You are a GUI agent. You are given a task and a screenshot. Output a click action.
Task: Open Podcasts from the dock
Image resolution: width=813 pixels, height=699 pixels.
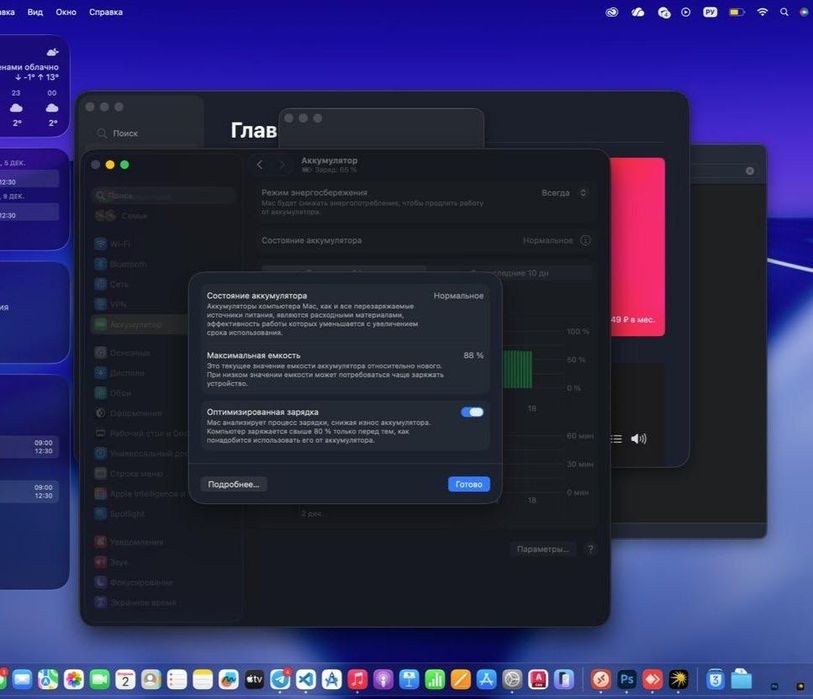pos(383,679)
